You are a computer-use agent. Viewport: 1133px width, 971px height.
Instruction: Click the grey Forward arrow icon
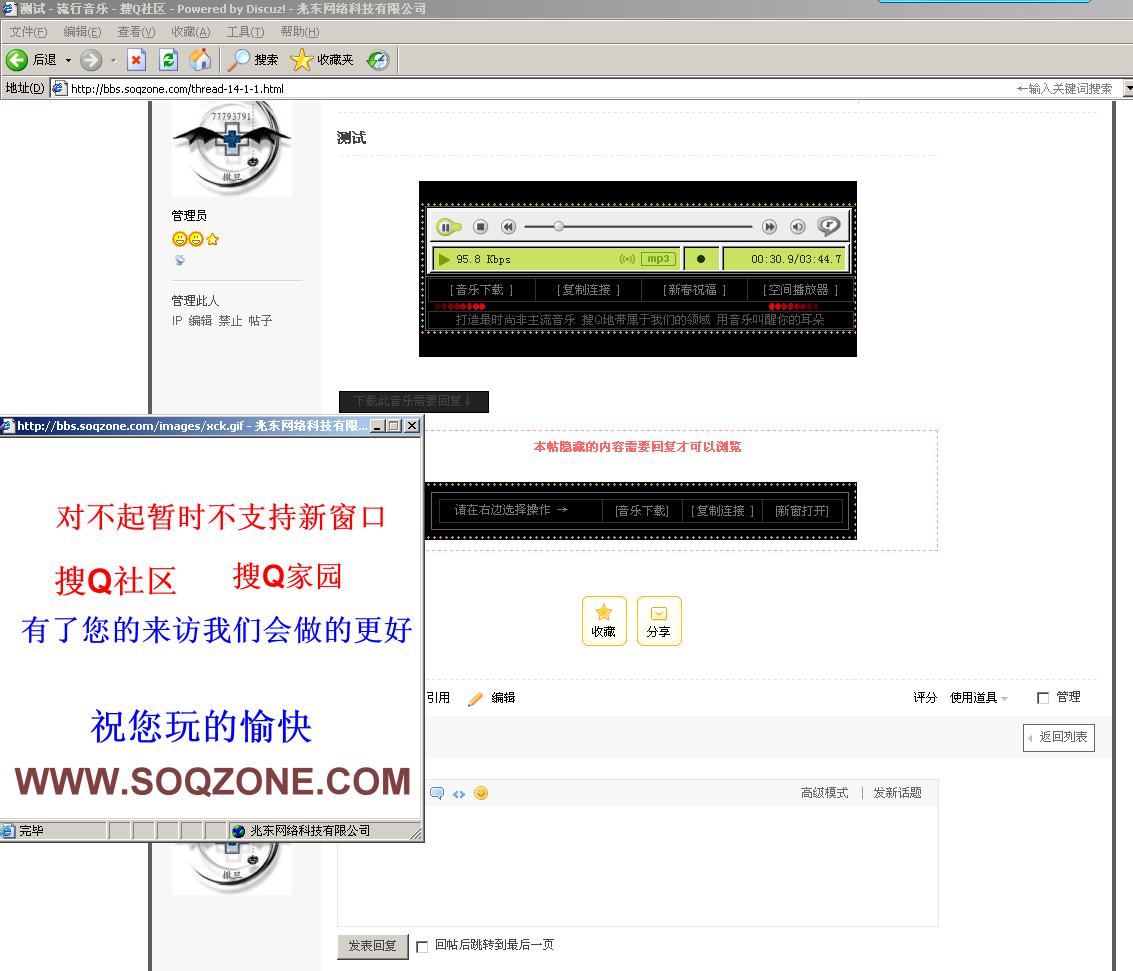[x=90, y=59]
